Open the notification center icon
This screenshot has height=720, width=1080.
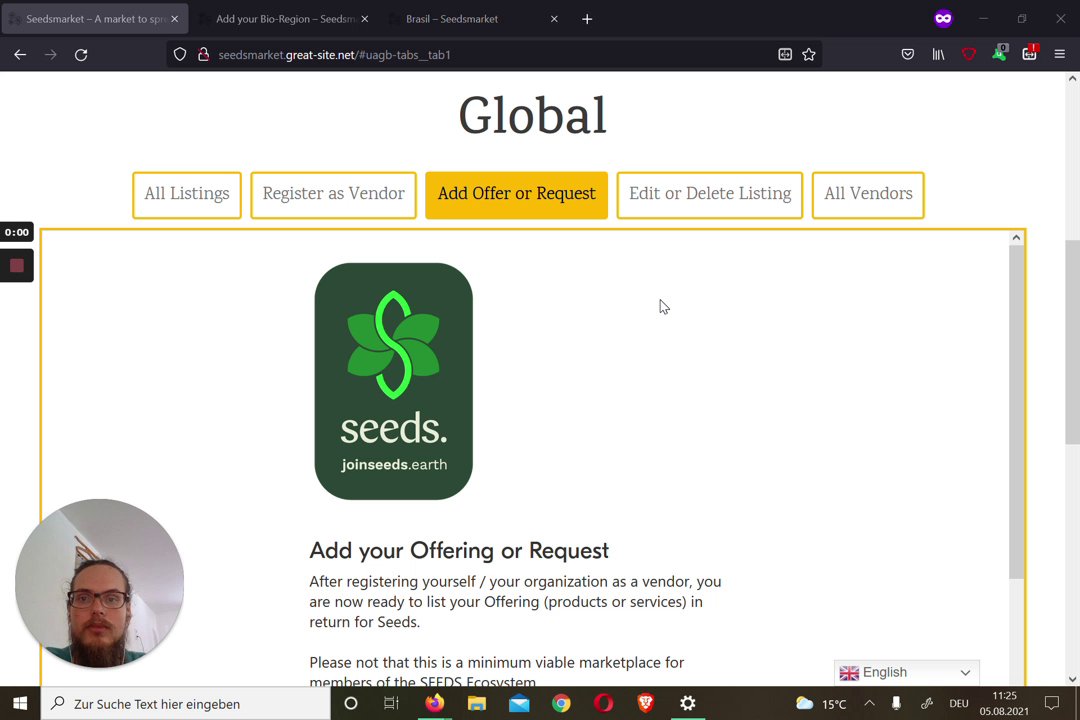[1052, 703]
